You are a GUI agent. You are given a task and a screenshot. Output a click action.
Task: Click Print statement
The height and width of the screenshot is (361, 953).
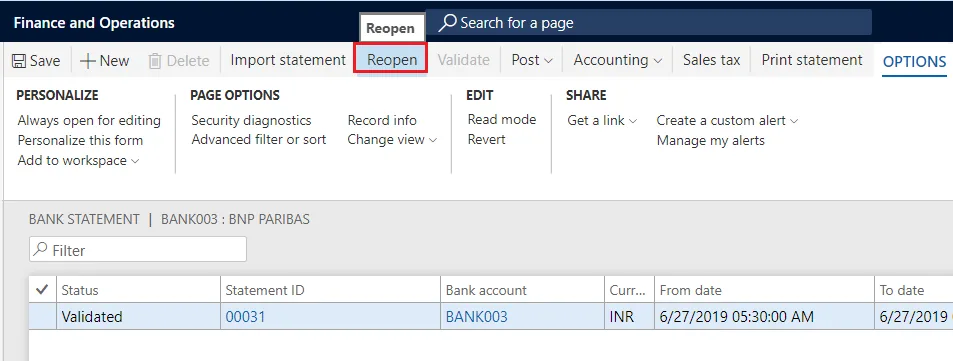coord(811,60)
